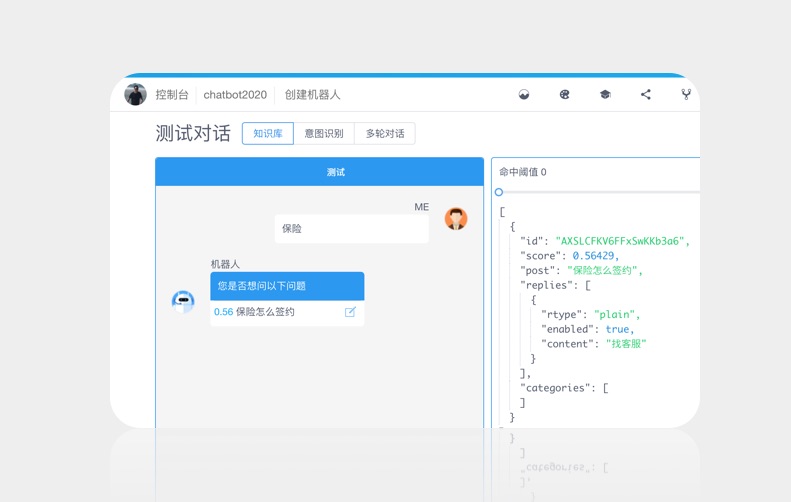Click 创建机器人 to create a bot

click(312, 95)
